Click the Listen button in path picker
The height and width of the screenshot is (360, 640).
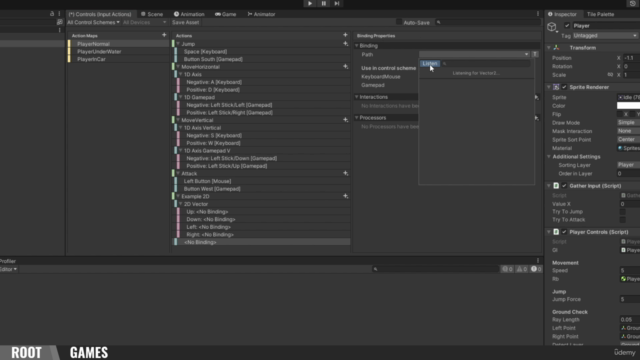(430, 64)
